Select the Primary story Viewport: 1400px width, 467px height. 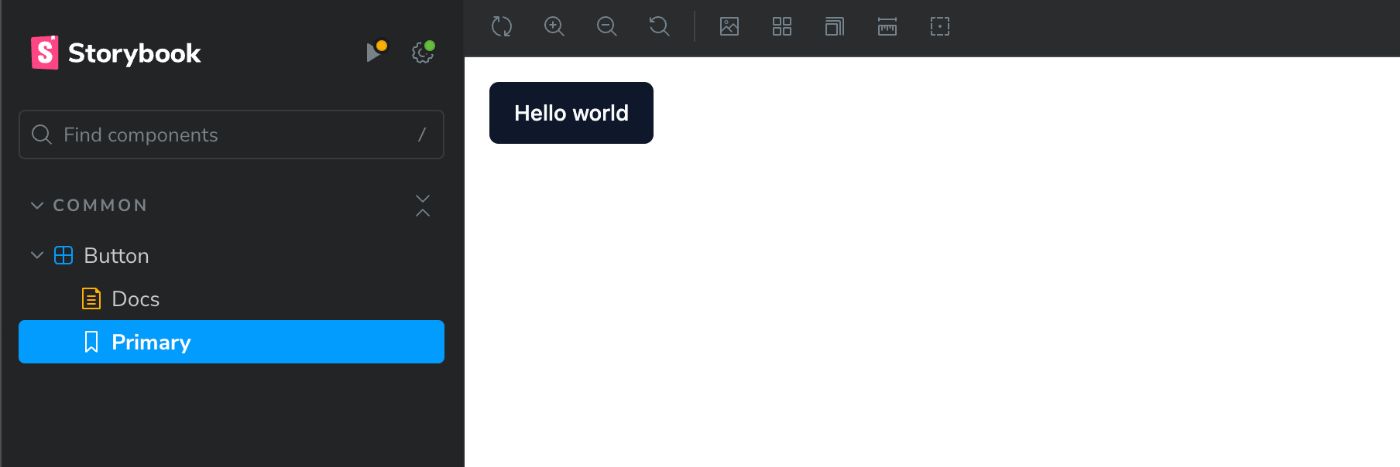pos(231,342)
